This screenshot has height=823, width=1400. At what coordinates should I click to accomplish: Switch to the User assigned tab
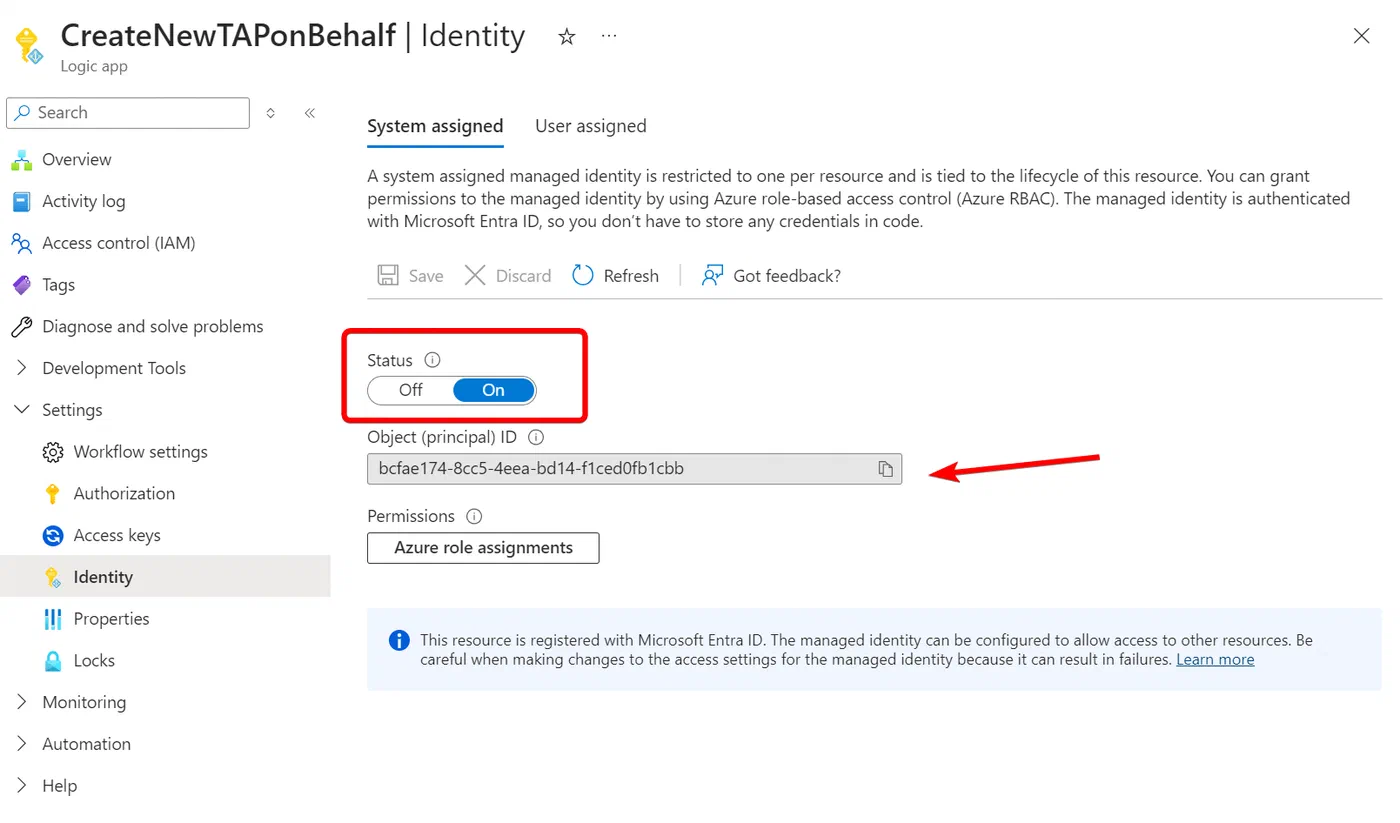coord(591,126)
